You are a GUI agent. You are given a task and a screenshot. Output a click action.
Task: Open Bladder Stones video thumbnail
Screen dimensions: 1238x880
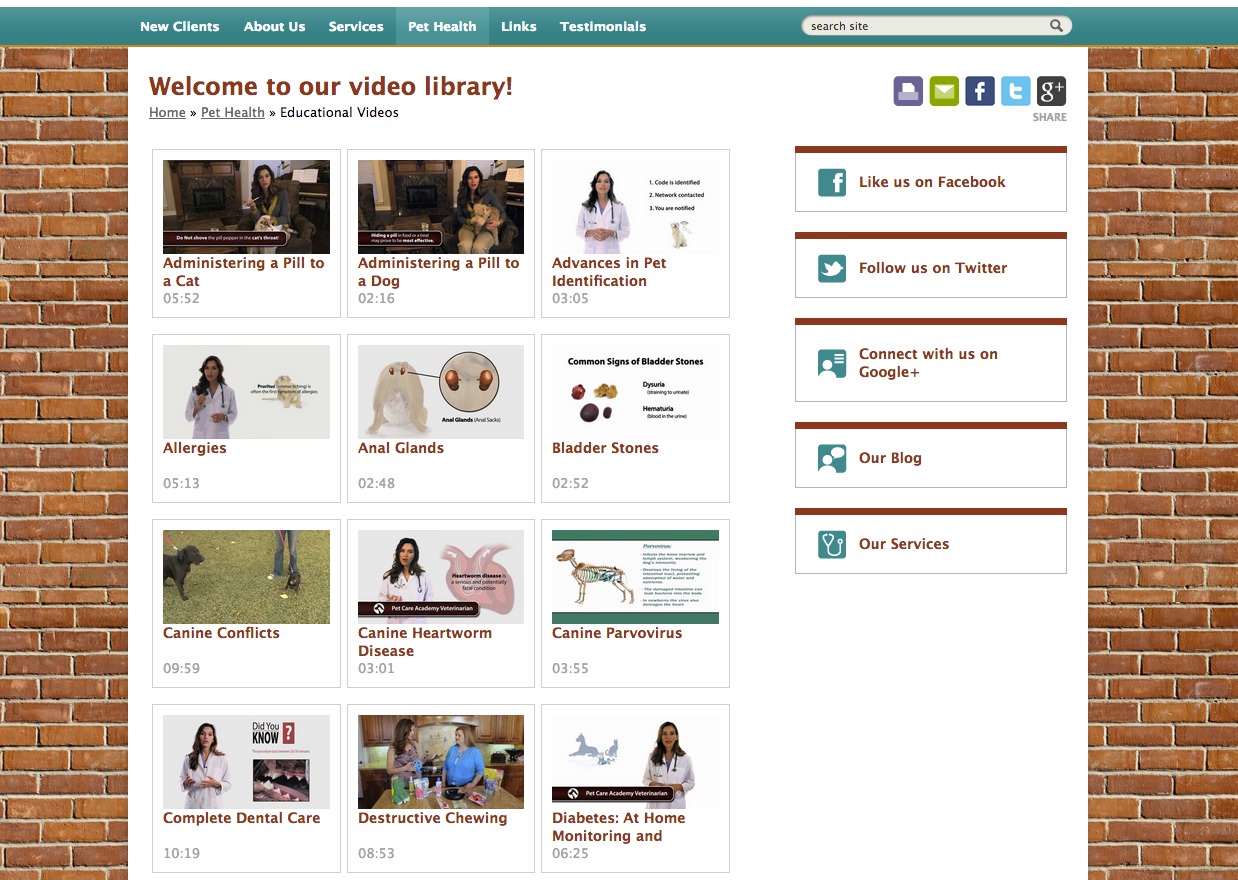(x=635, y=392)
